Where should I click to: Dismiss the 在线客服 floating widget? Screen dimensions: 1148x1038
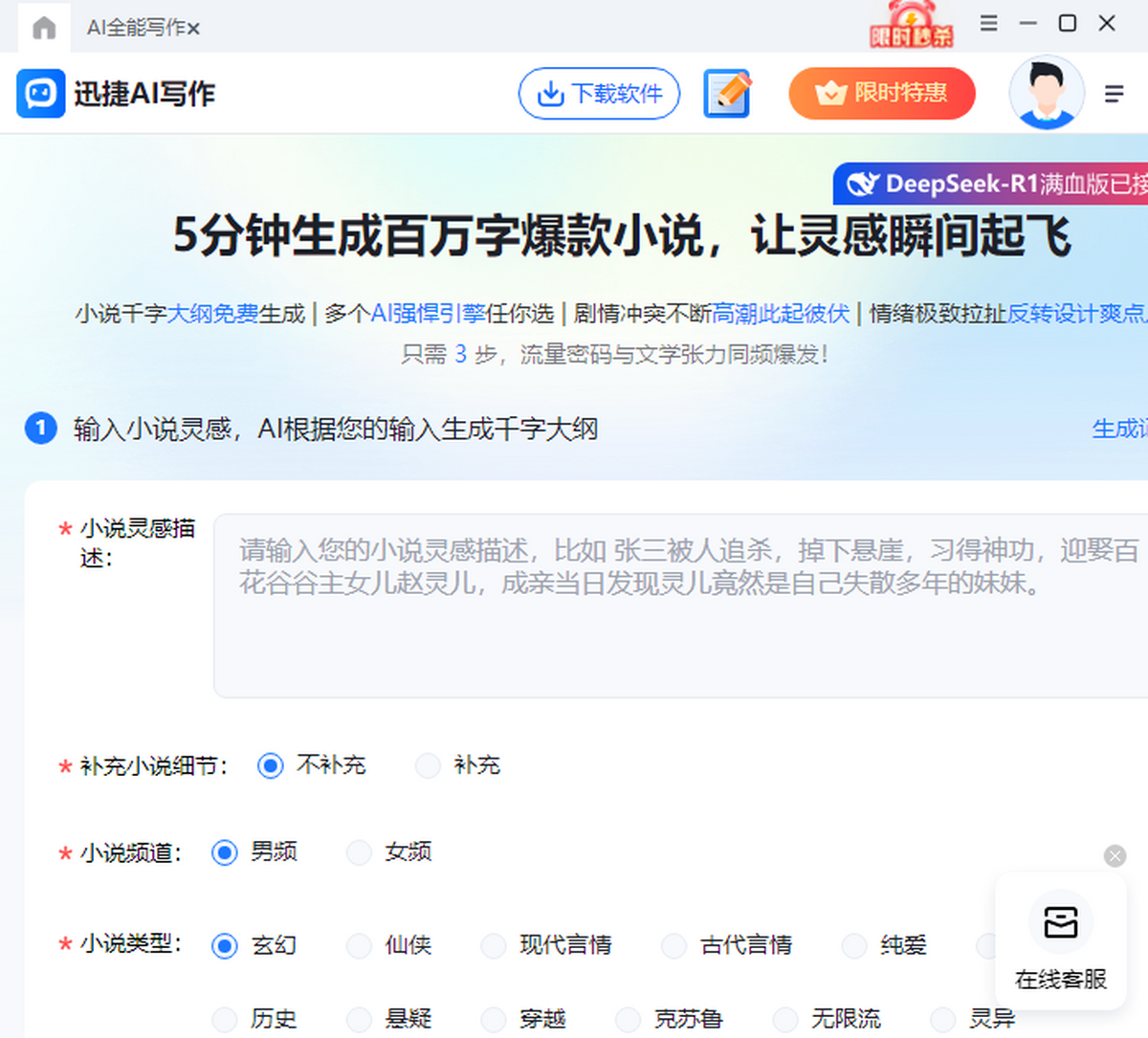1115,856
